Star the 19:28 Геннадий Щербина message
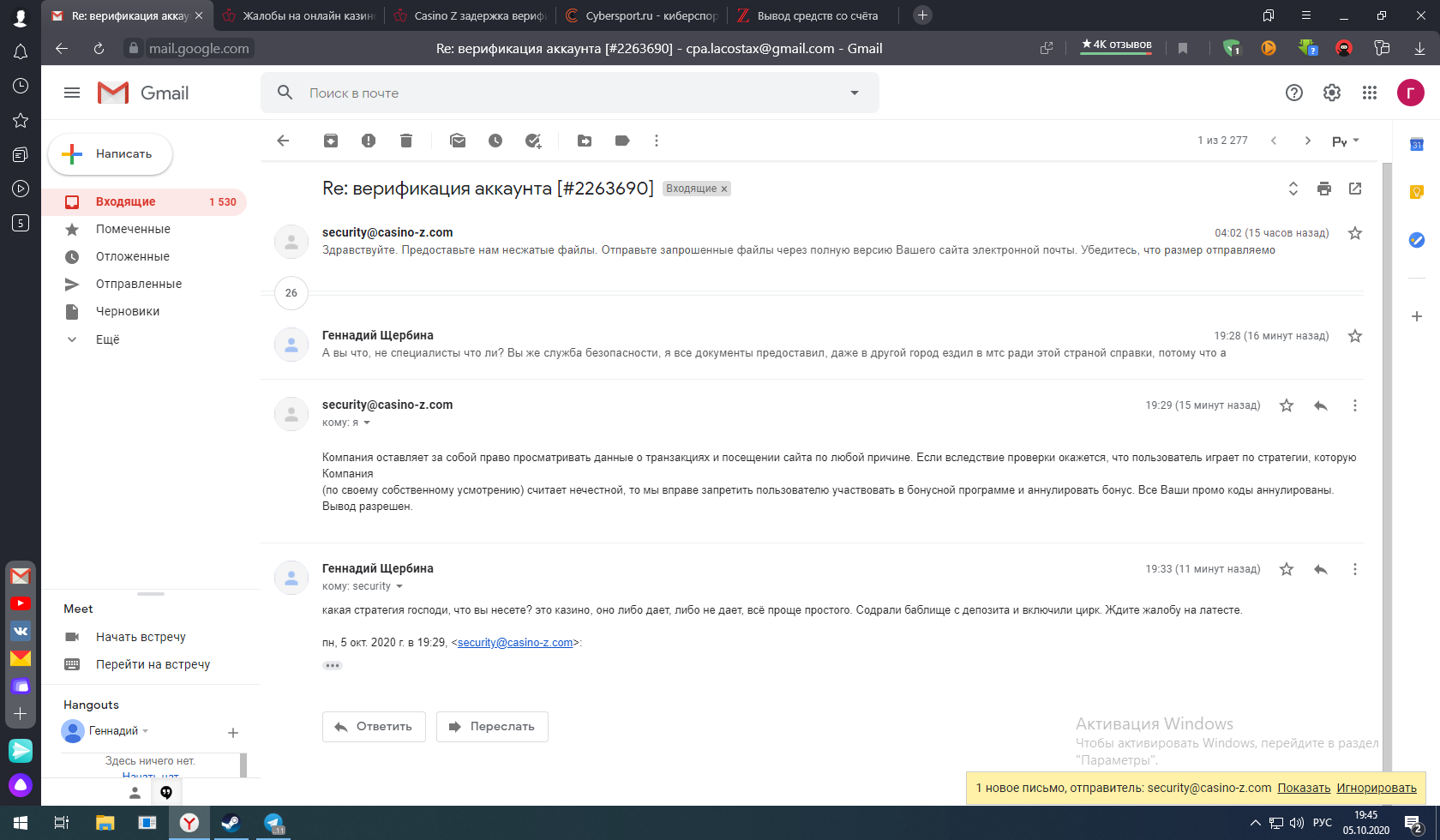The height and width of the screenshot is (840, 1440). pyautogui.click(x=1355, y=336)
